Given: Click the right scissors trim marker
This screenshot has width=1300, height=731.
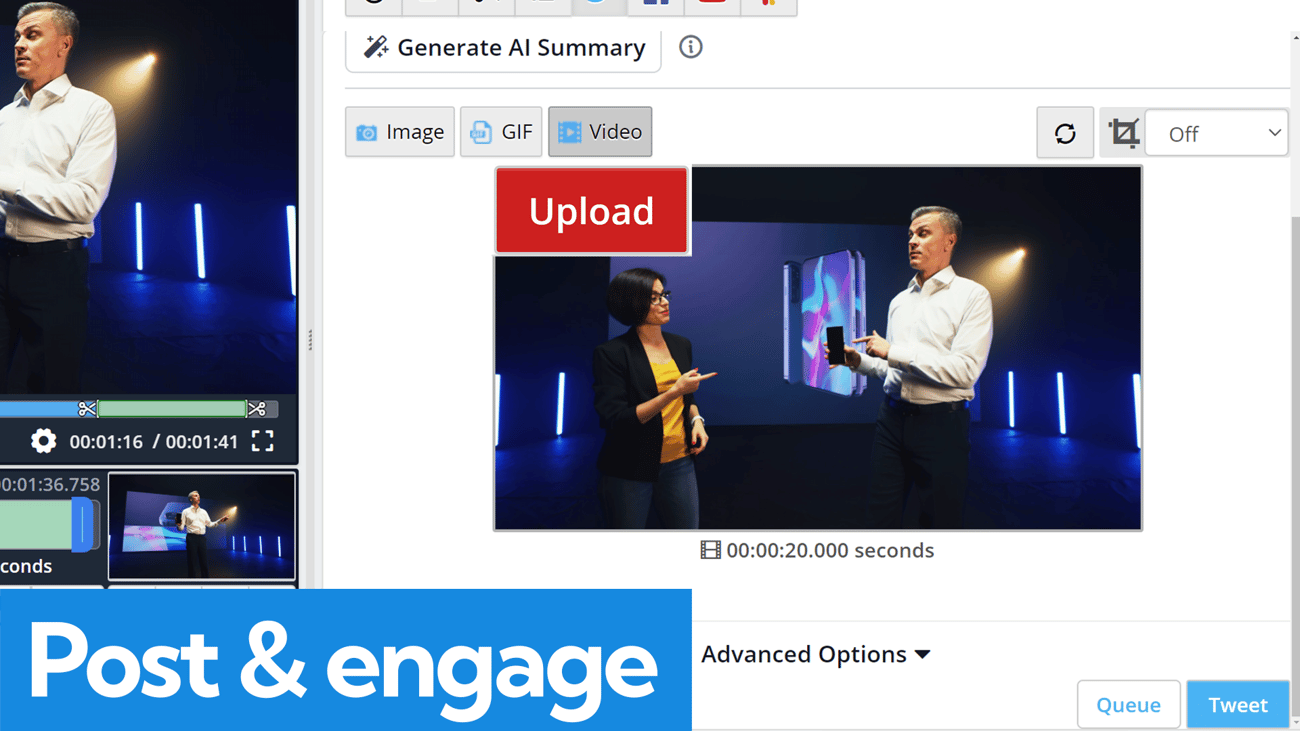Looking at the screenshot, I should [257, 409].
